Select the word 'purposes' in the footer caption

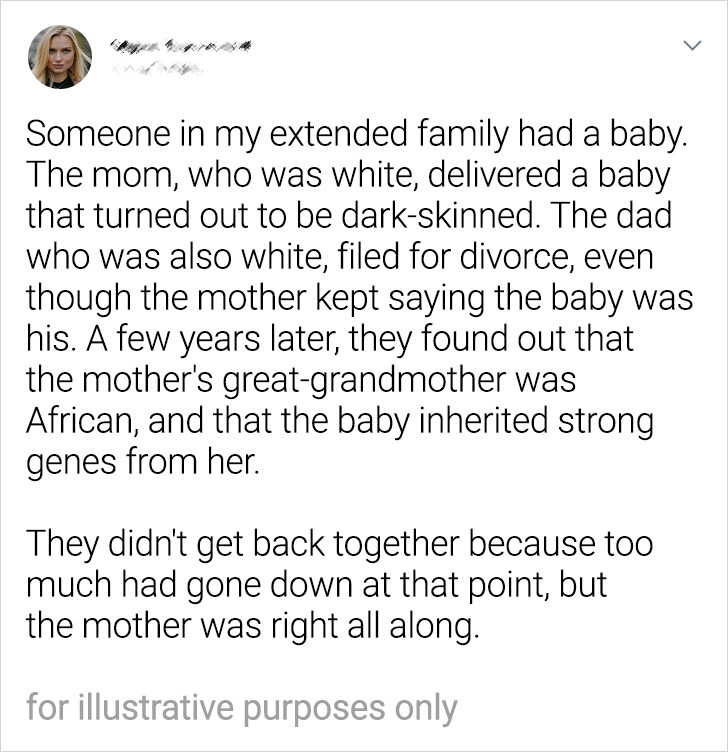(314, 709)
